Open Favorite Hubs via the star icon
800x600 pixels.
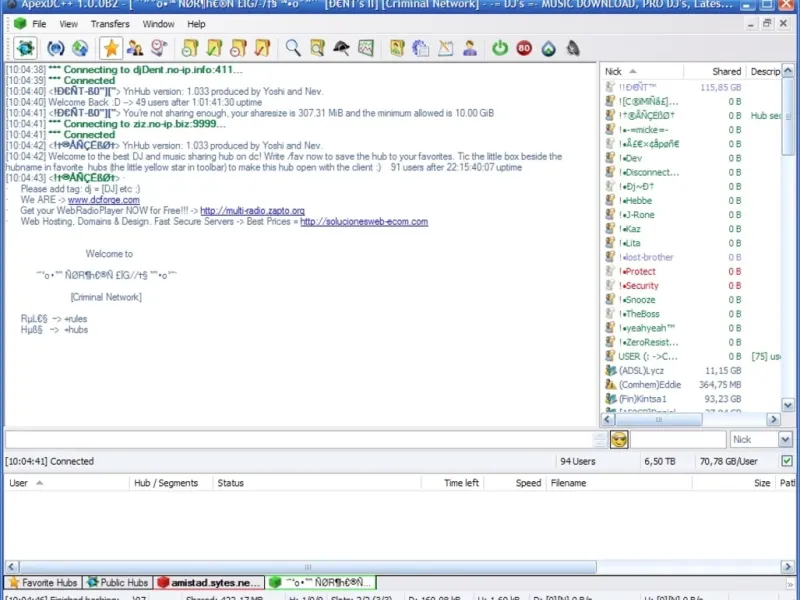click(111, 48)
